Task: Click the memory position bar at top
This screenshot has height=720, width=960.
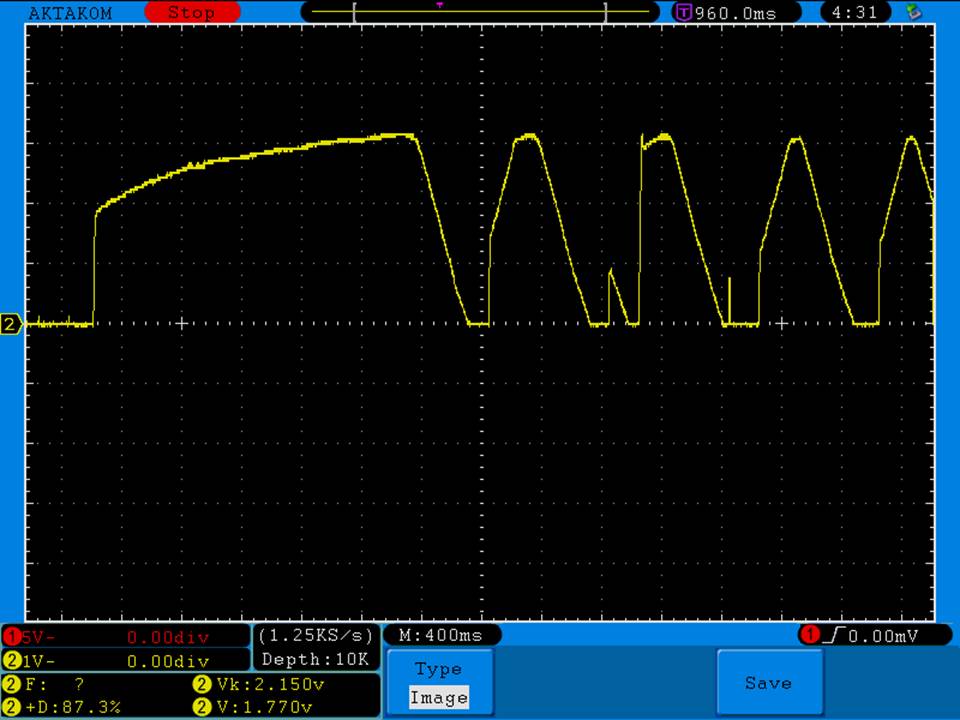Action: [480, 13]
